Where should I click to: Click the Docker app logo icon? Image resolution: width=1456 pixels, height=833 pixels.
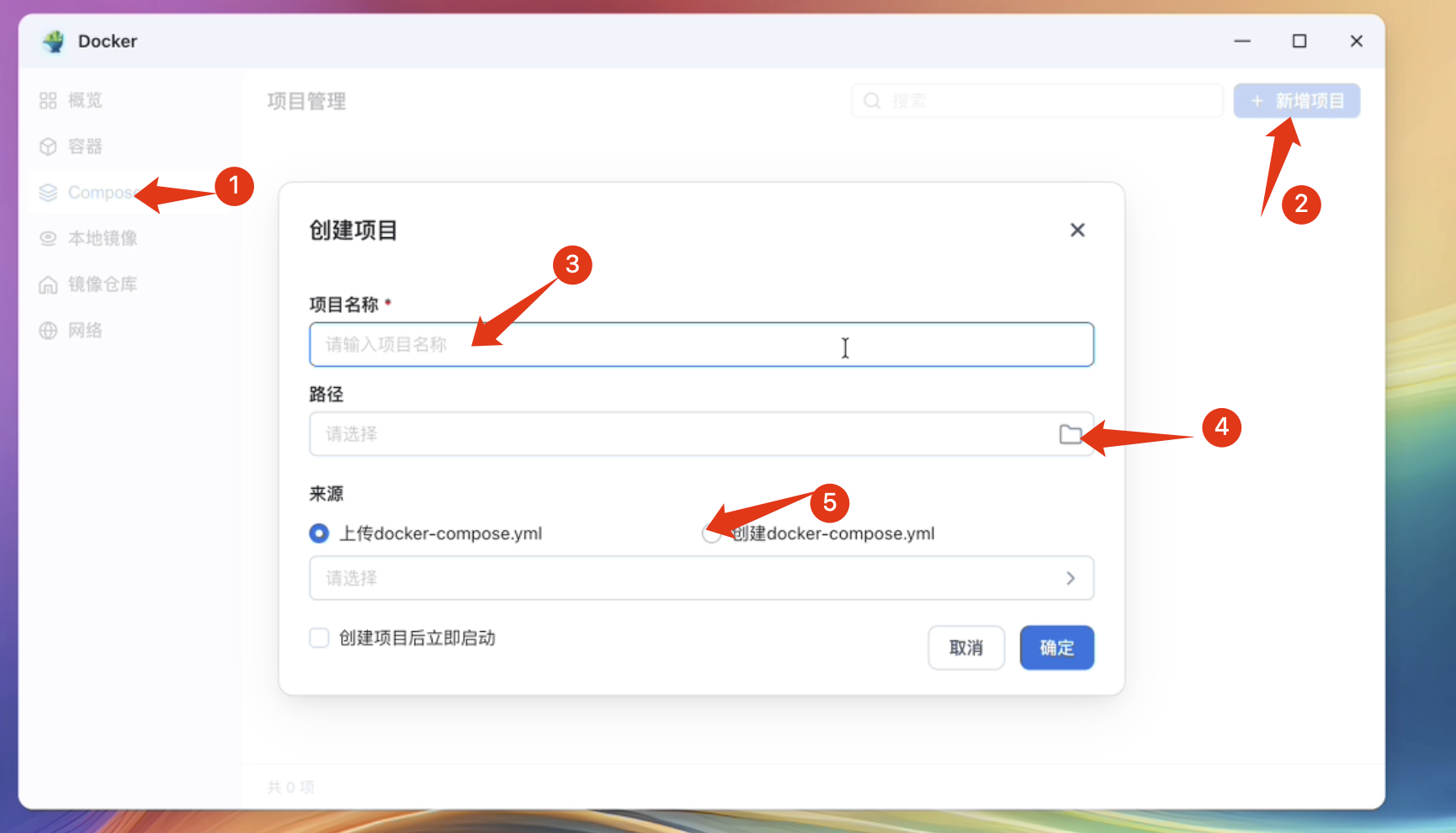(55, 41)
